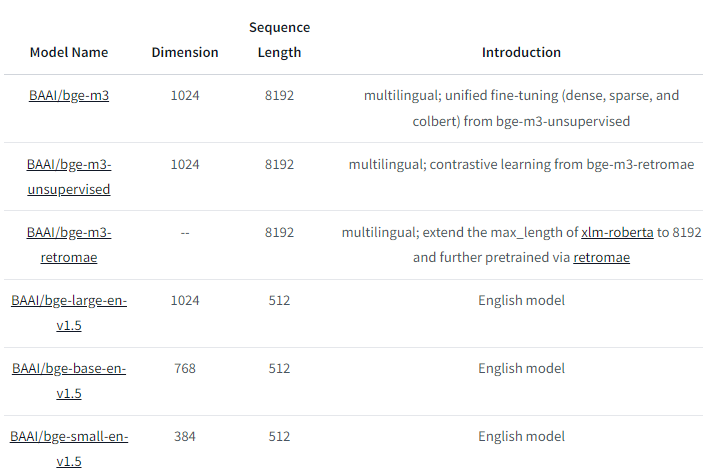This screenshot has width=711, height=476.
Task: Click the '--' dimension cell for retromae
Action: point(185,233)
